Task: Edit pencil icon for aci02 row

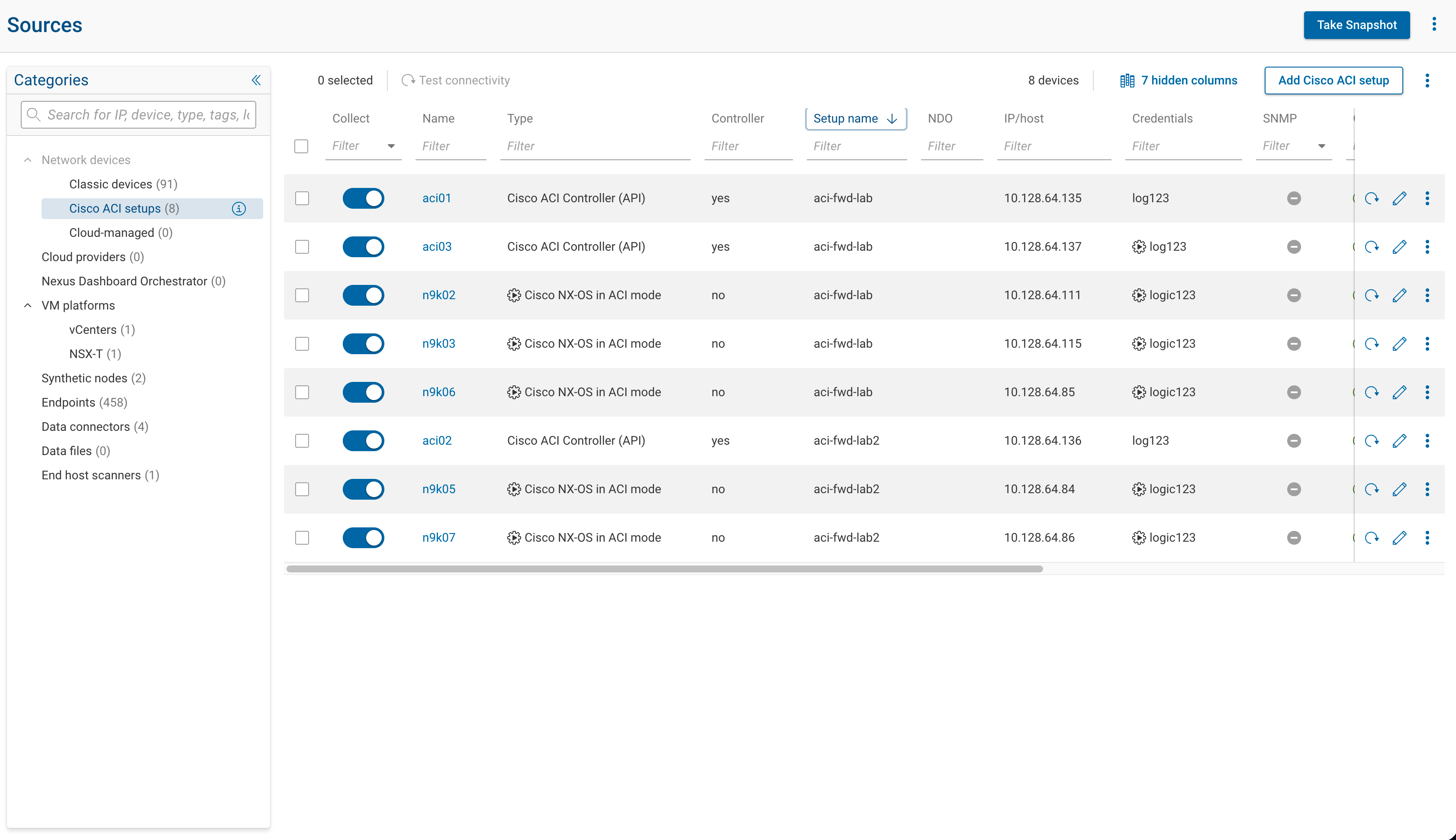Action: (1399, 441)
